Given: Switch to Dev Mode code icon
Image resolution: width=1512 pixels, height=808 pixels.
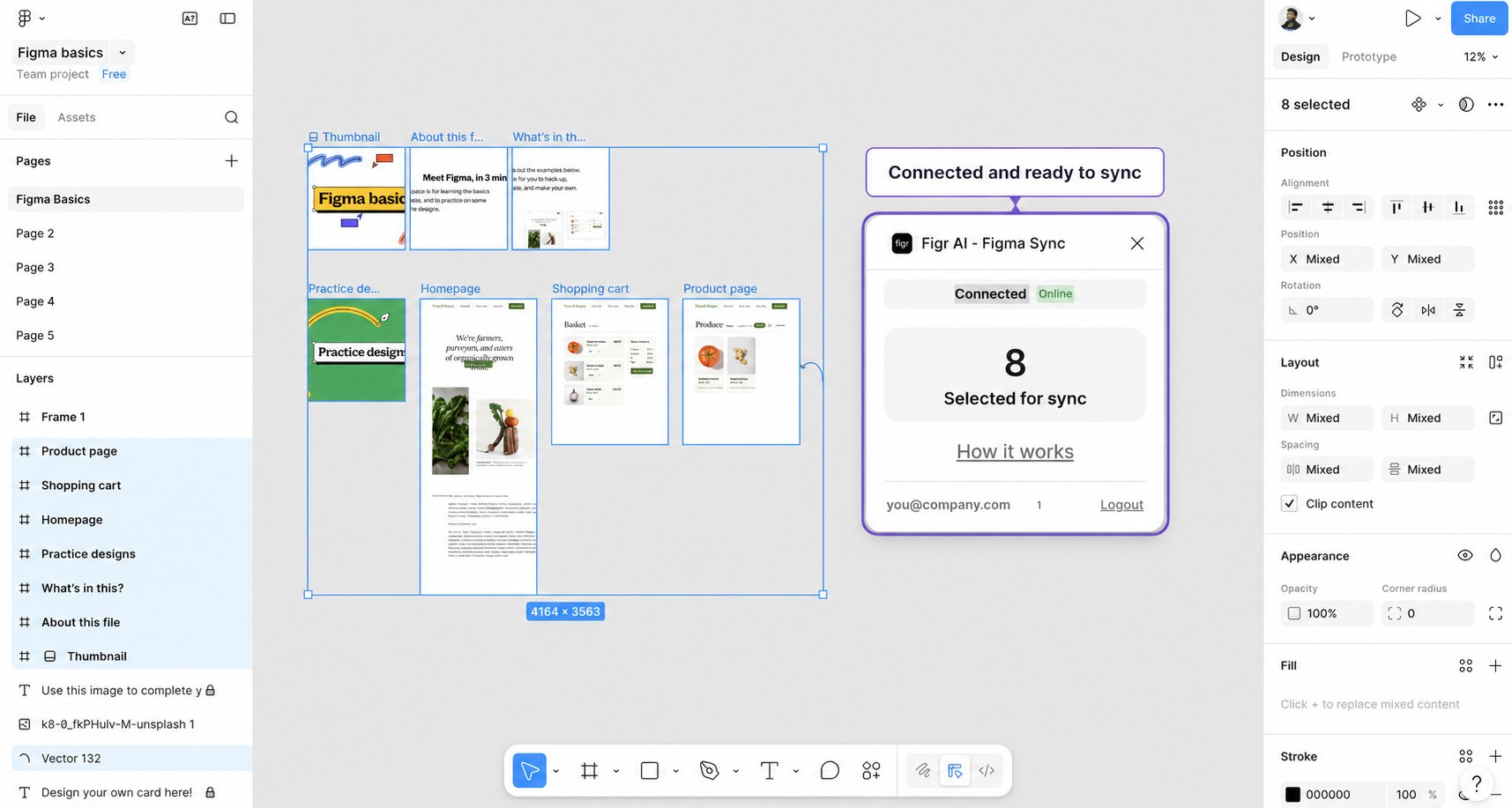Looking at the screenshot, I should (987, 771).
